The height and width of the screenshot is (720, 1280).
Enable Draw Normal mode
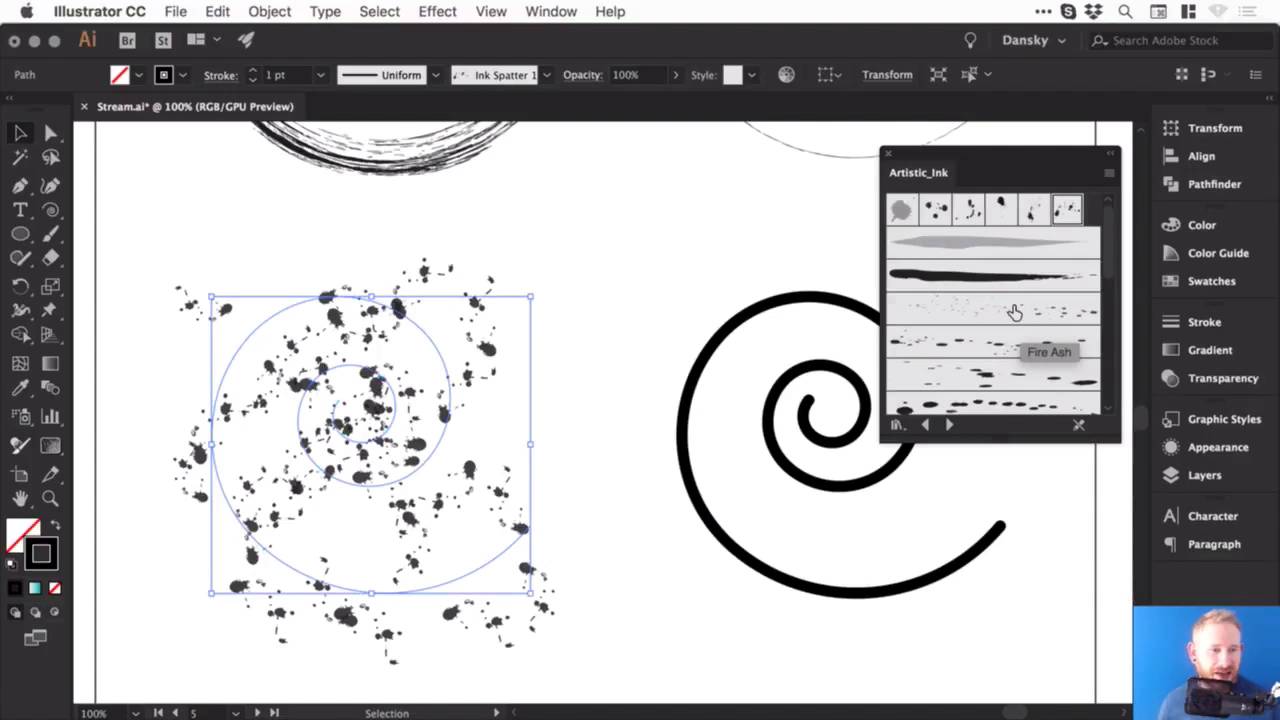coord(15,612)
